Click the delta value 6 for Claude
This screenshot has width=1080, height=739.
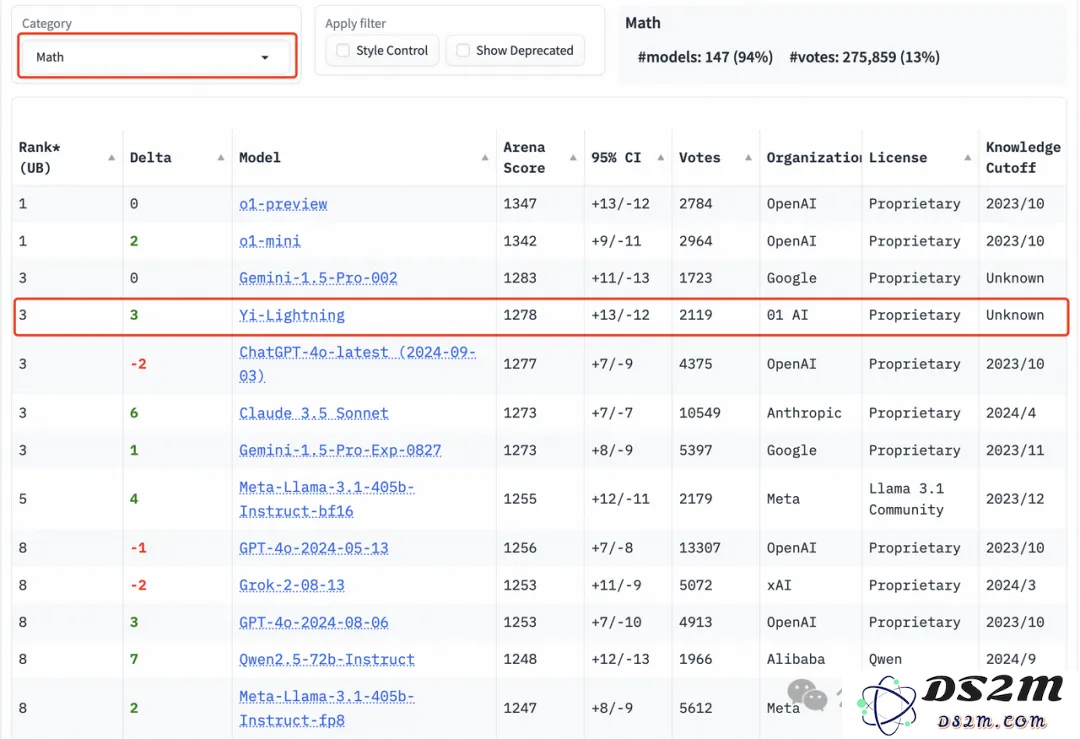134,413
